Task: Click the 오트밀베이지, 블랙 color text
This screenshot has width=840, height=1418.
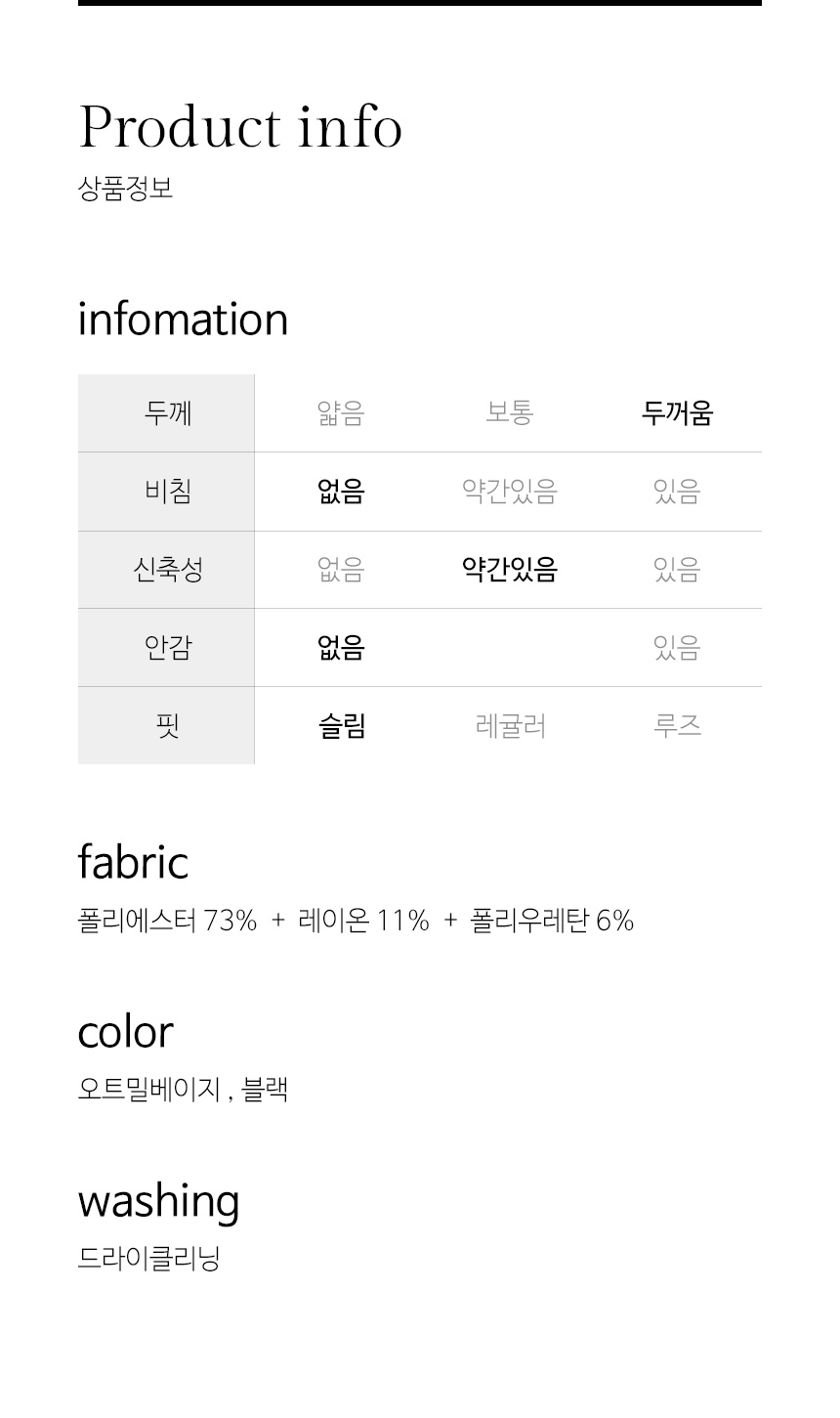Action: 183,1089
